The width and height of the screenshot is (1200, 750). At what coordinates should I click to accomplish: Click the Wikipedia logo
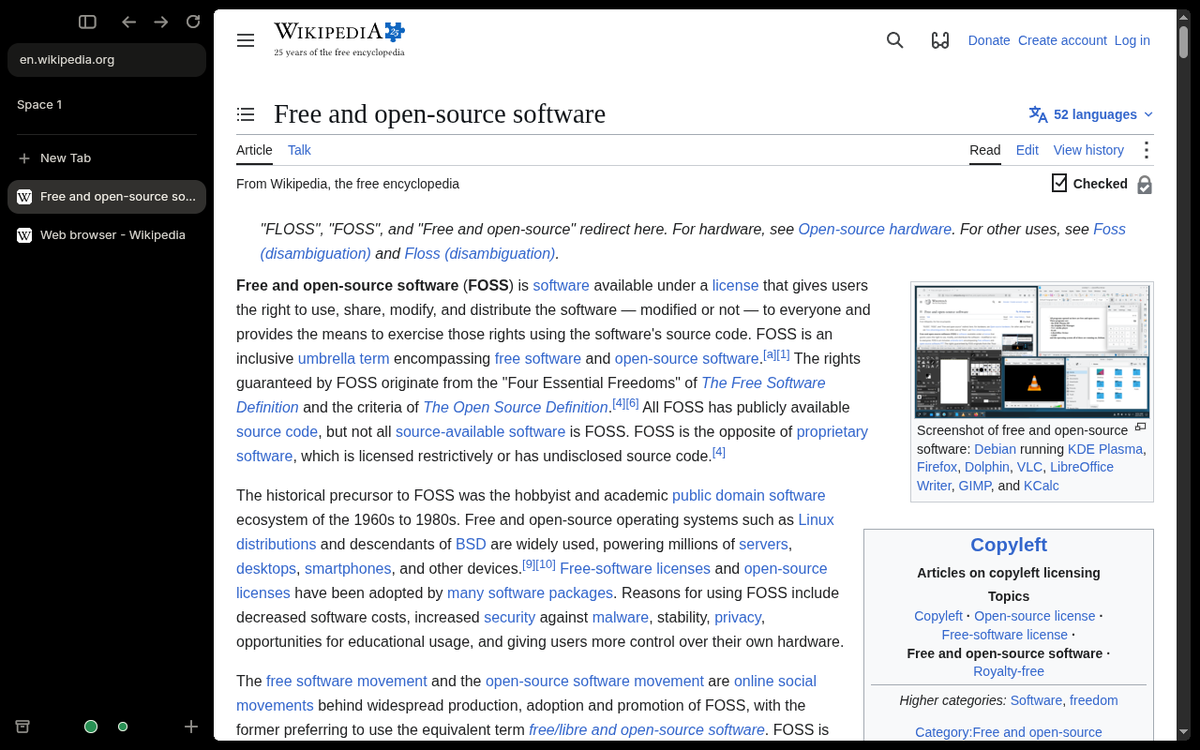[340, 39]
